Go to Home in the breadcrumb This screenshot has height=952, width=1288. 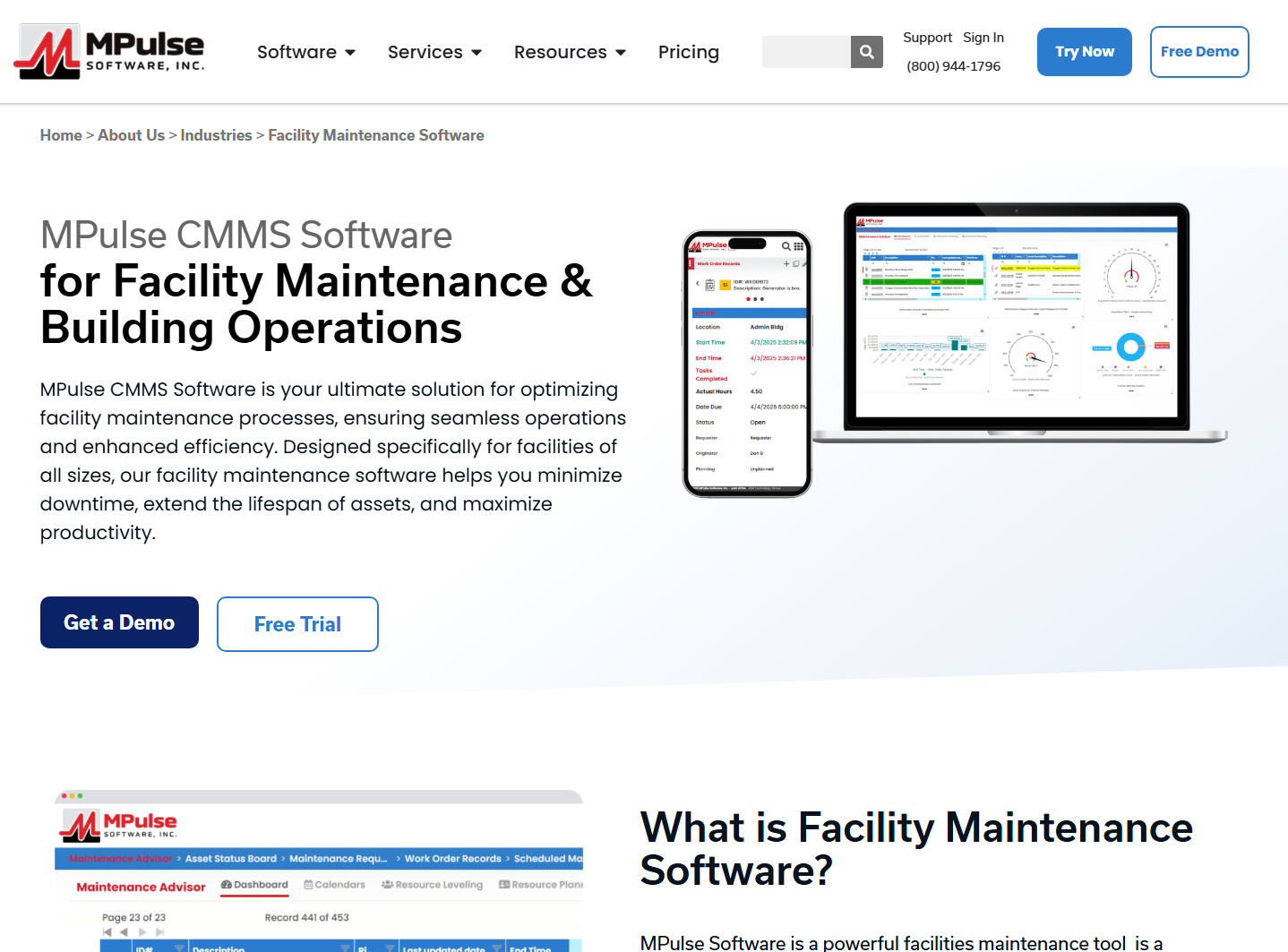(x=61, y=135)
